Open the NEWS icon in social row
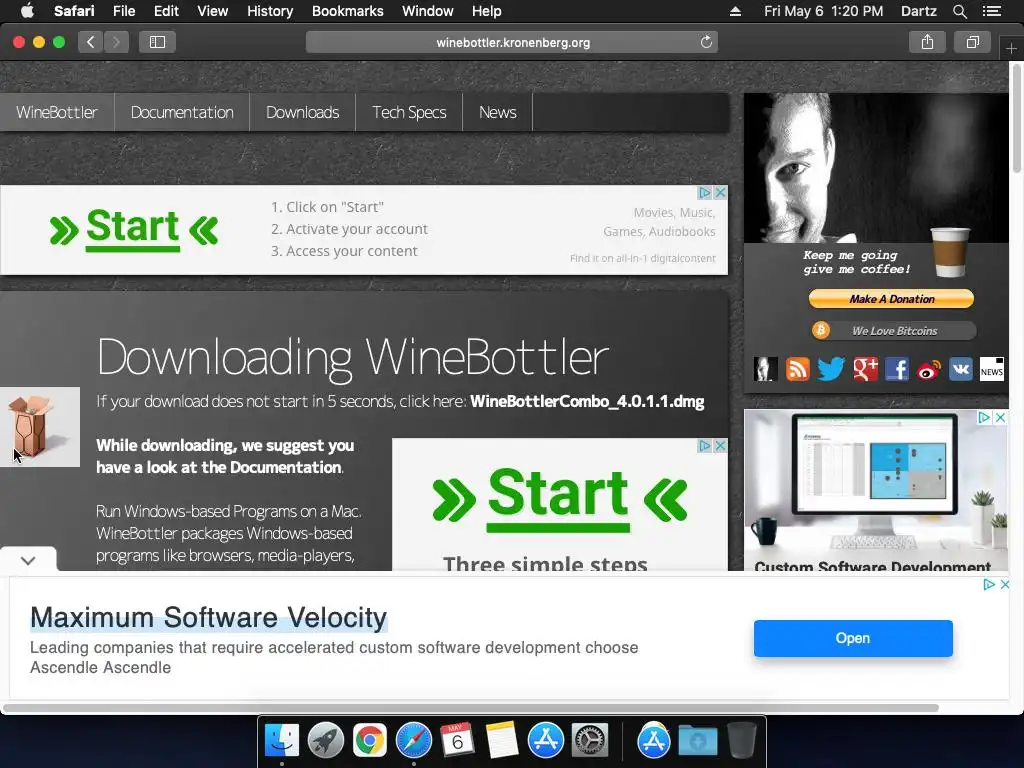The width and height of the screenshot is (1024, 768). click(991, 370)
